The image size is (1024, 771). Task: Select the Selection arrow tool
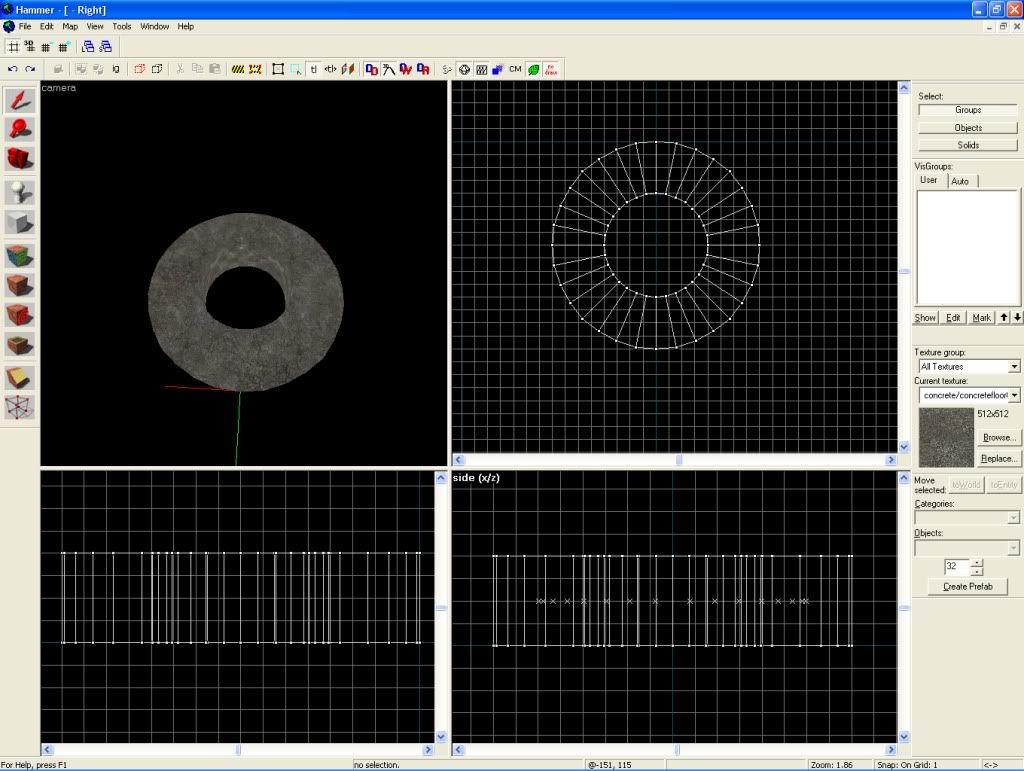(x=20, y=100)
